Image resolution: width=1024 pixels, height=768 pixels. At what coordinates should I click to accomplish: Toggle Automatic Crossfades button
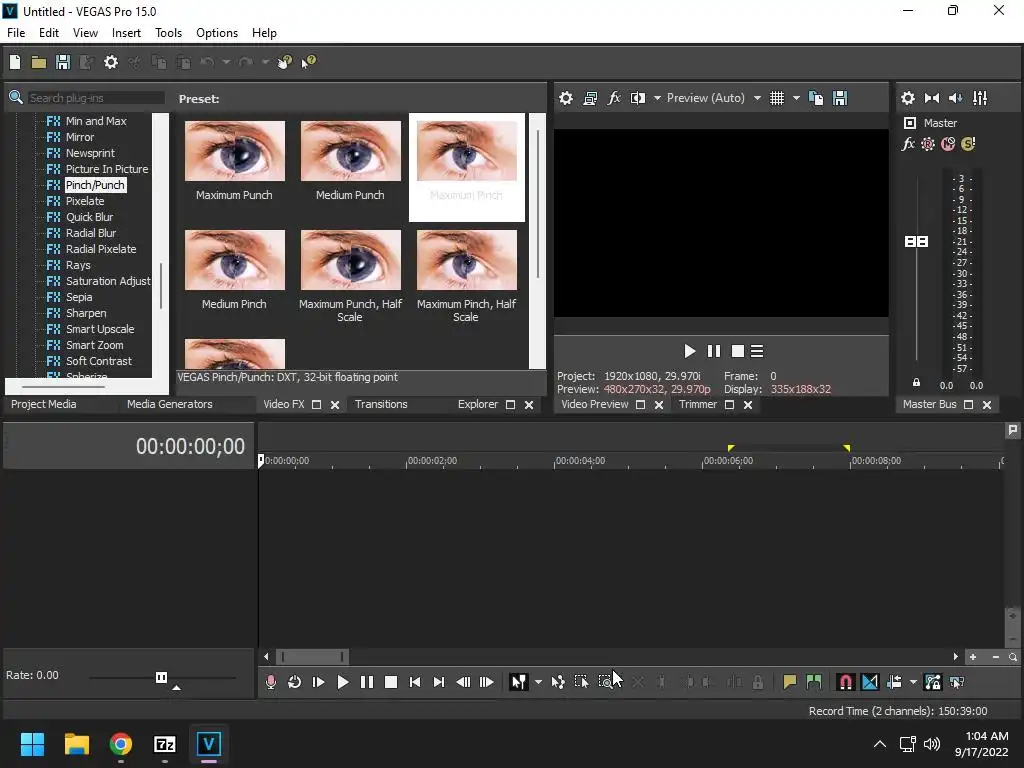(870, 682)
